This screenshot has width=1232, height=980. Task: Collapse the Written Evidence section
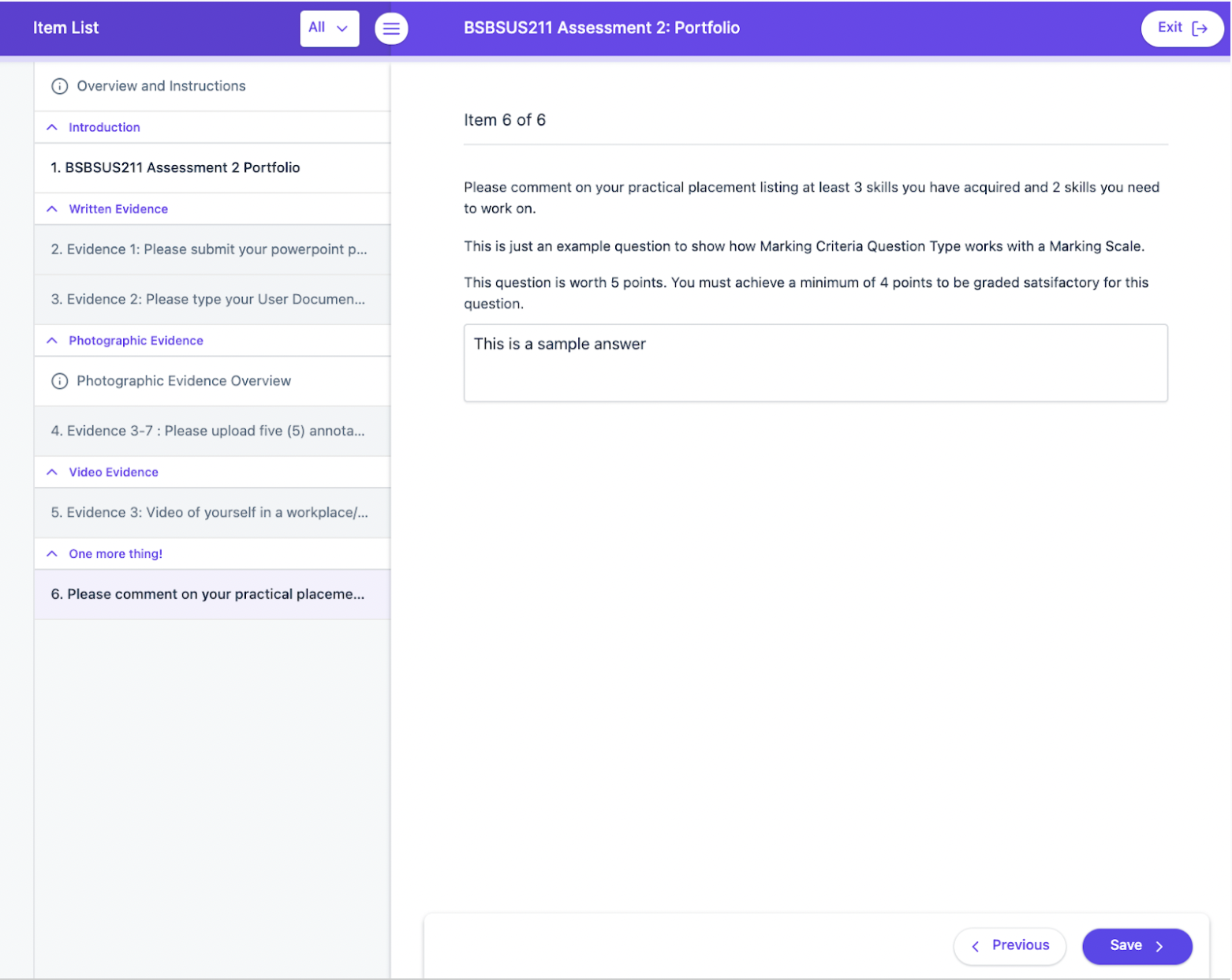pyautogui.click(x=52, y=209)
